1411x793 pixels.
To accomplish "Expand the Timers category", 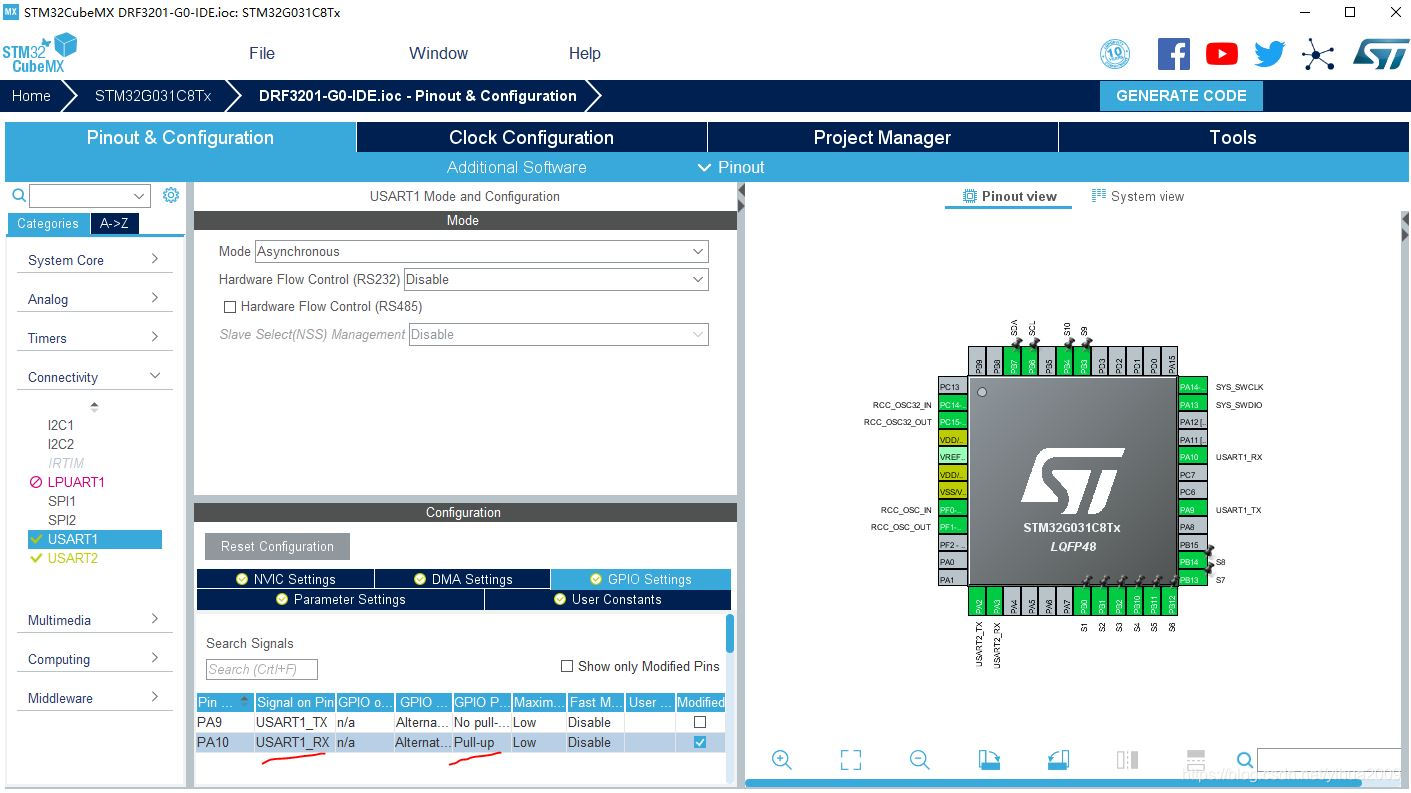I will 94,338.
